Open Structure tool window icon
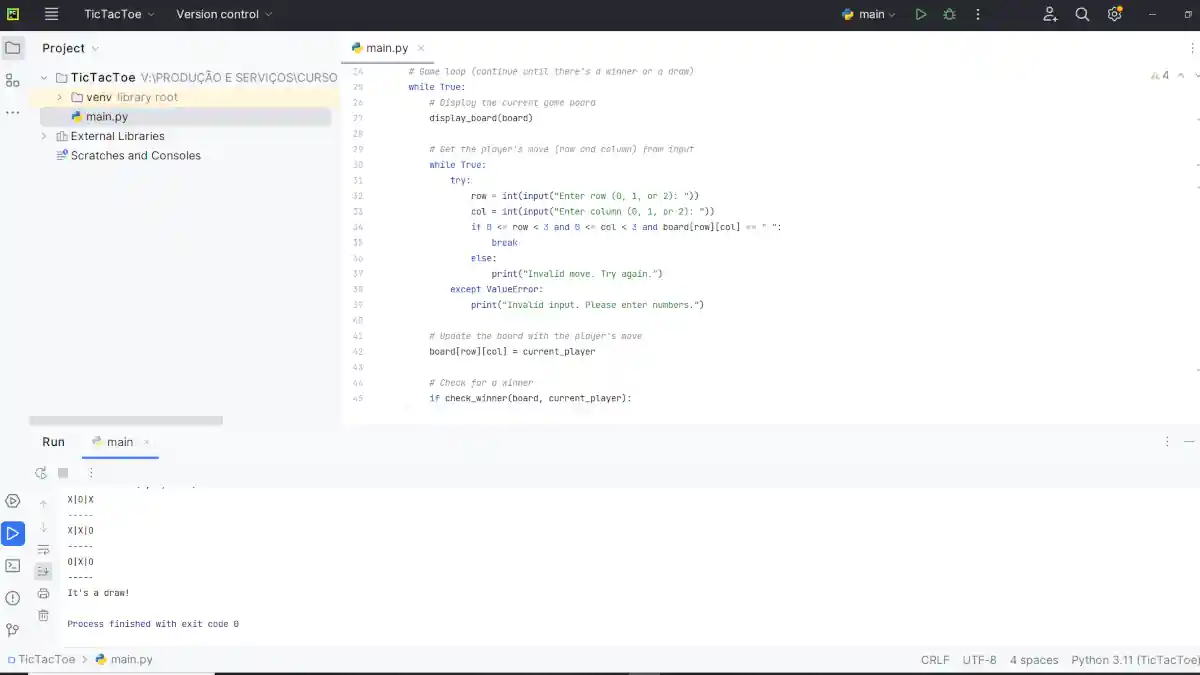 pyautogui.click(x=13, y=80)
